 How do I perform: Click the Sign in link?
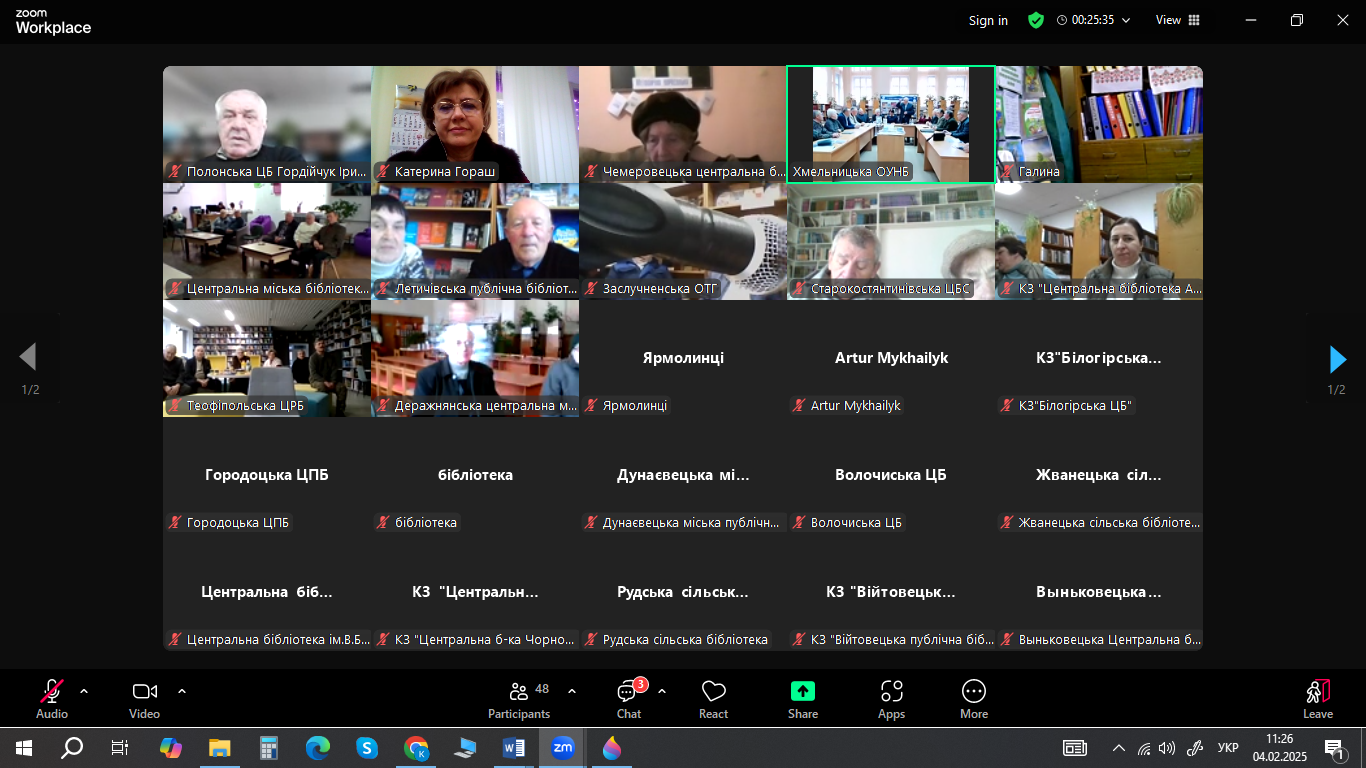click(988, 20)
